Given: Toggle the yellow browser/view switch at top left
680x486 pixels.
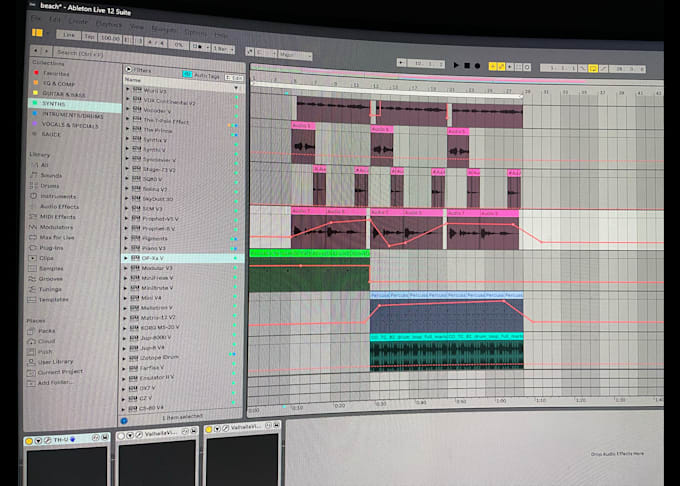Looking at the screenshot, I should [37, 33].
